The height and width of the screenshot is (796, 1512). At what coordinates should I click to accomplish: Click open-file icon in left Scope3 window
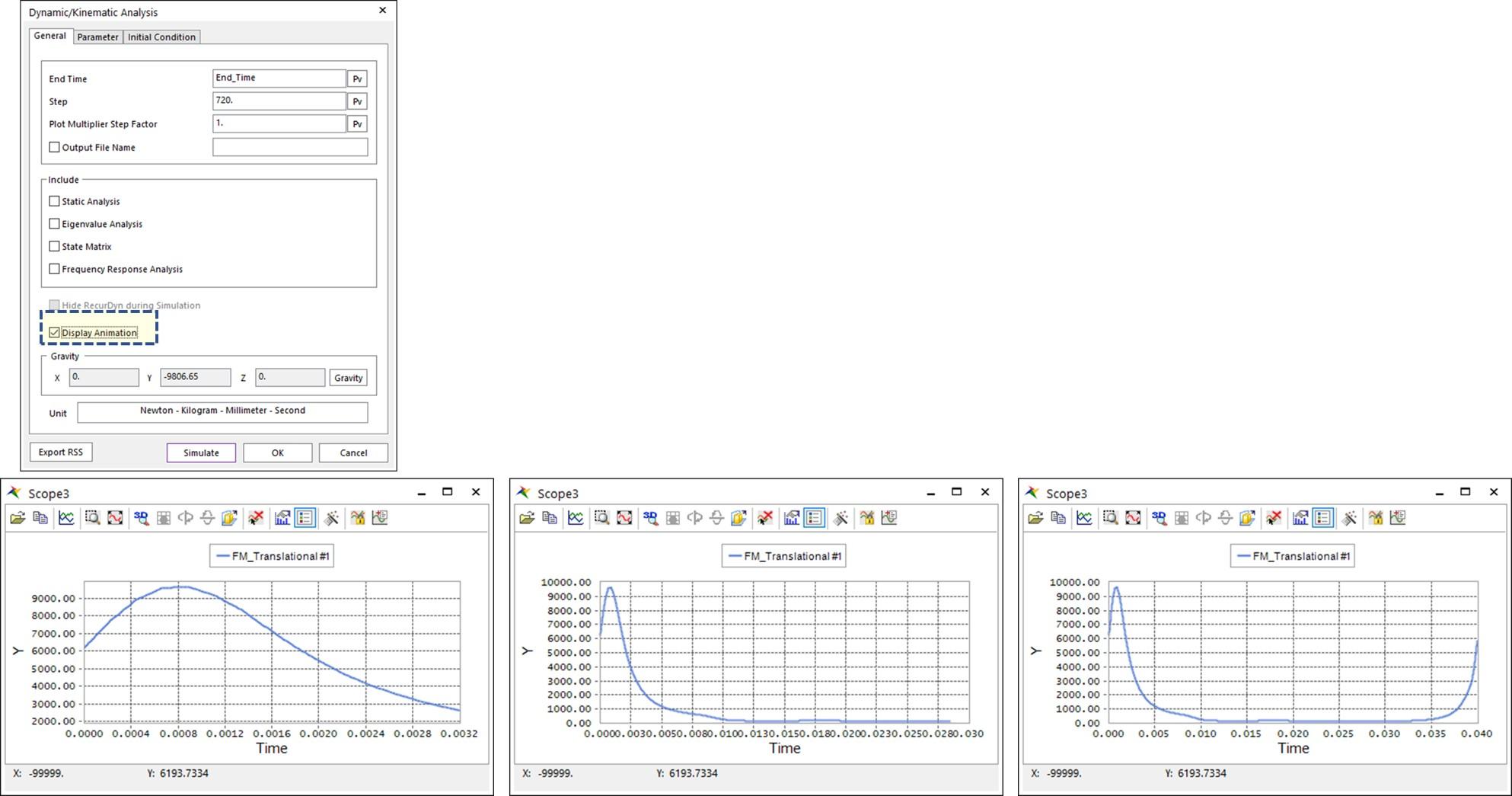(18, 518)
